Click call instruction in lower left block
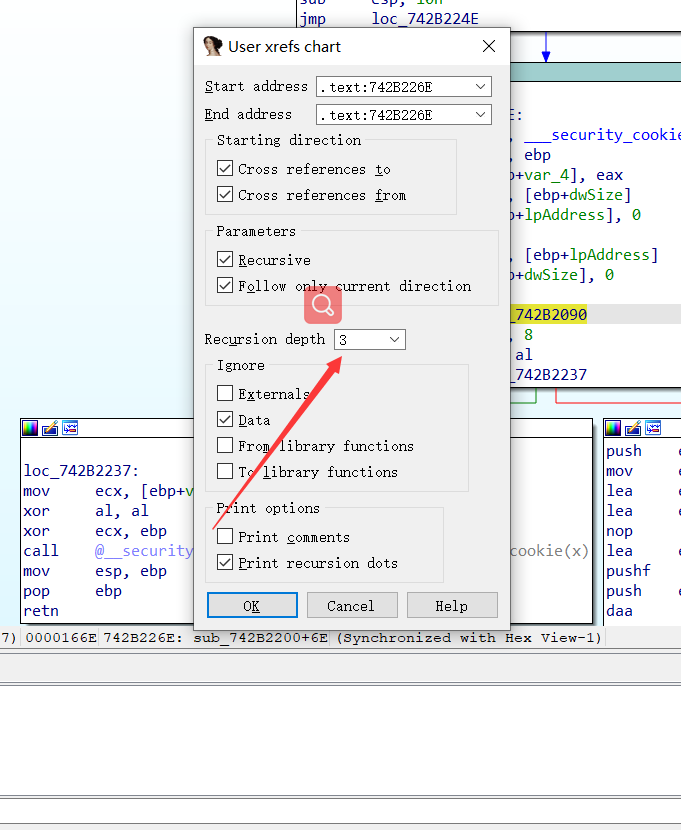This screenshot has height=830, width=681. [41, 551]
